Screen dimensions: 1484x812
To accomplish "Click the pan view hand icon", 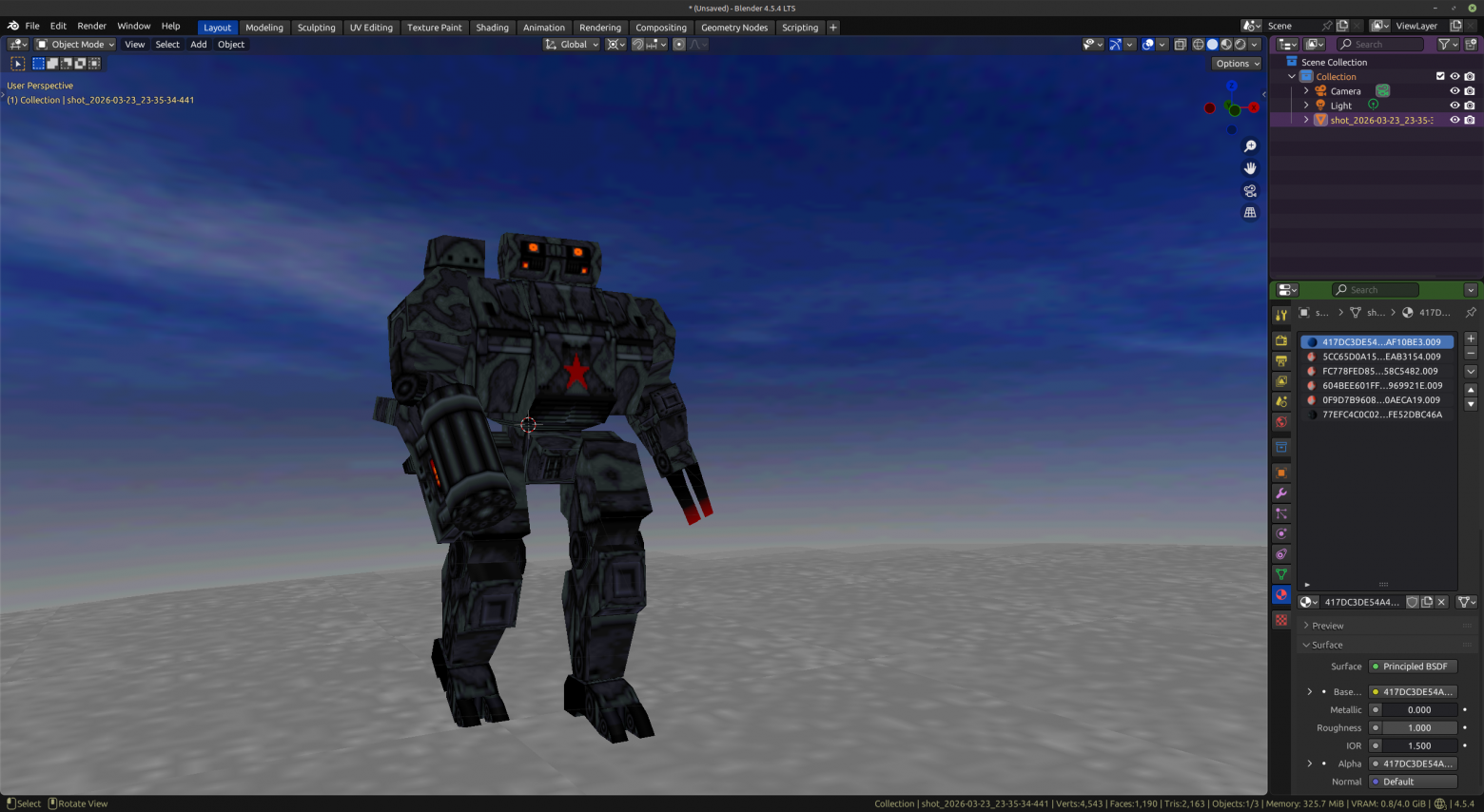I will pos(1250,168).
